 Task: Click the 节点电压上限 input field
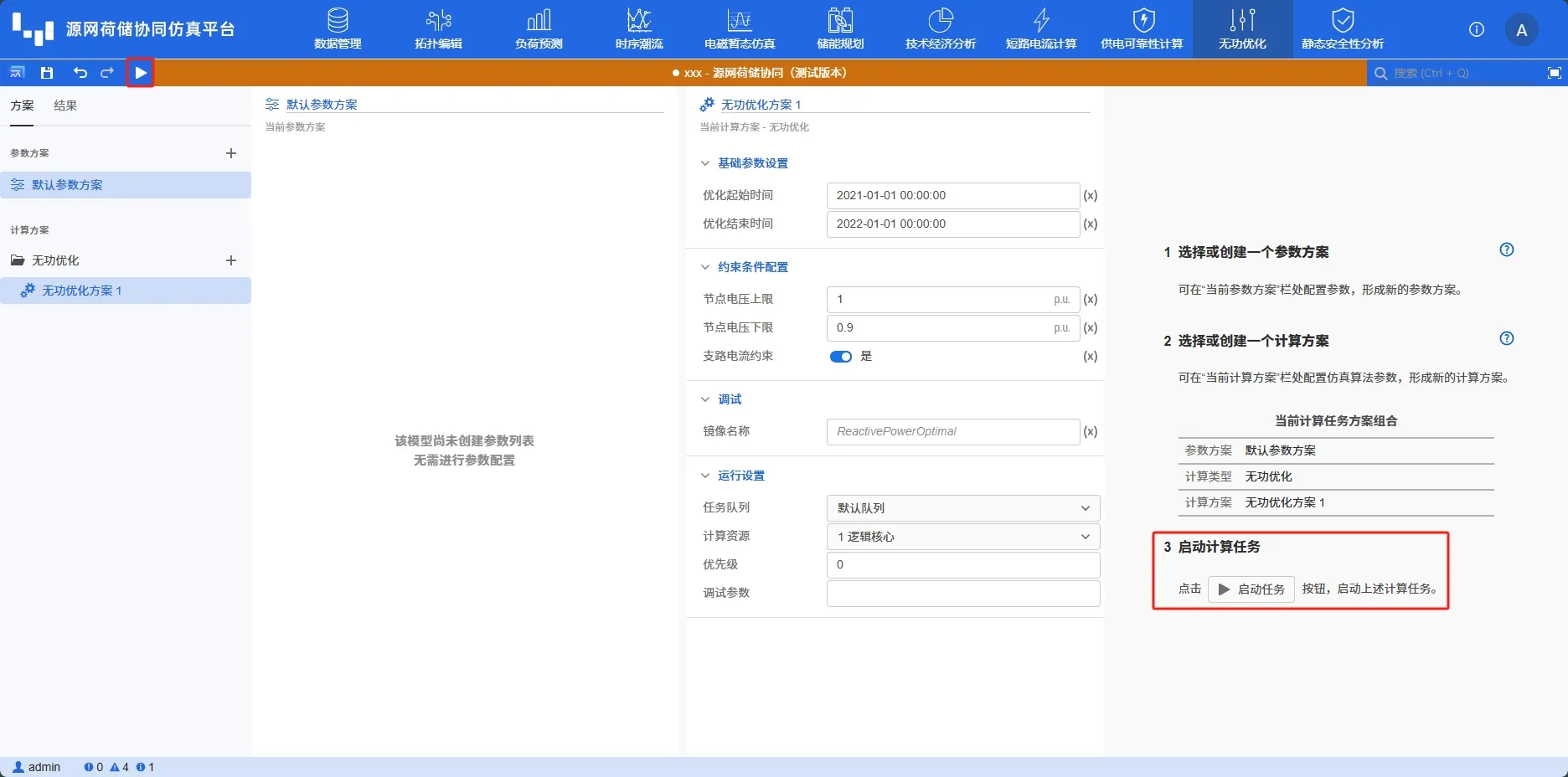click(x=953, y=300)
